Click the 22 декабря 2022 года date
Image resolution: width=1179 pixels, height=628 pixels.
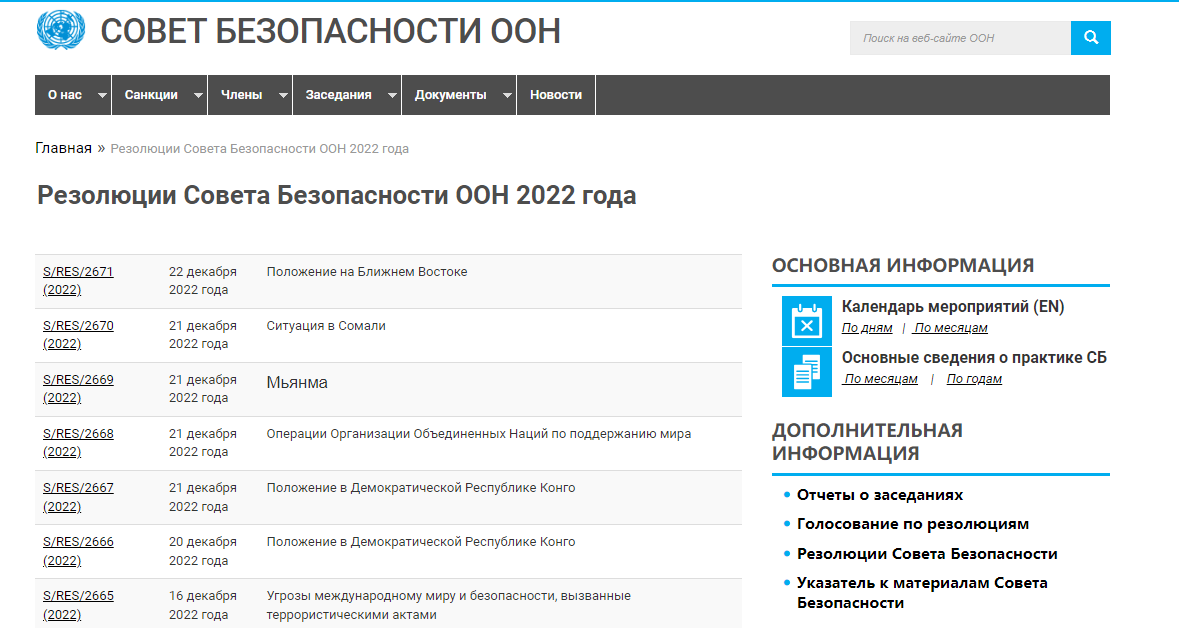tap(203, 281)
